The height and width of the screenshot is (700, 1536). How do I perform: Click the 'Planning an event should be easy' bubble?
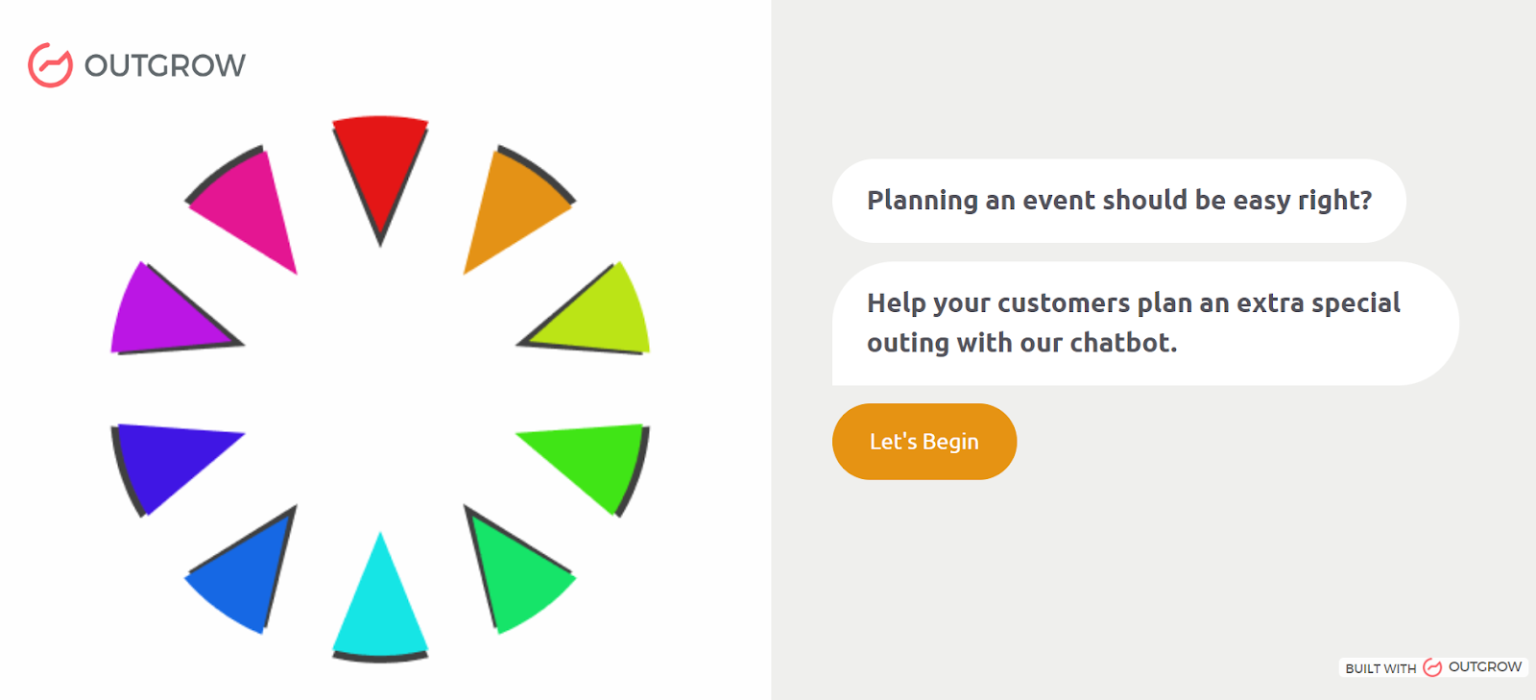click(1118, 201)
